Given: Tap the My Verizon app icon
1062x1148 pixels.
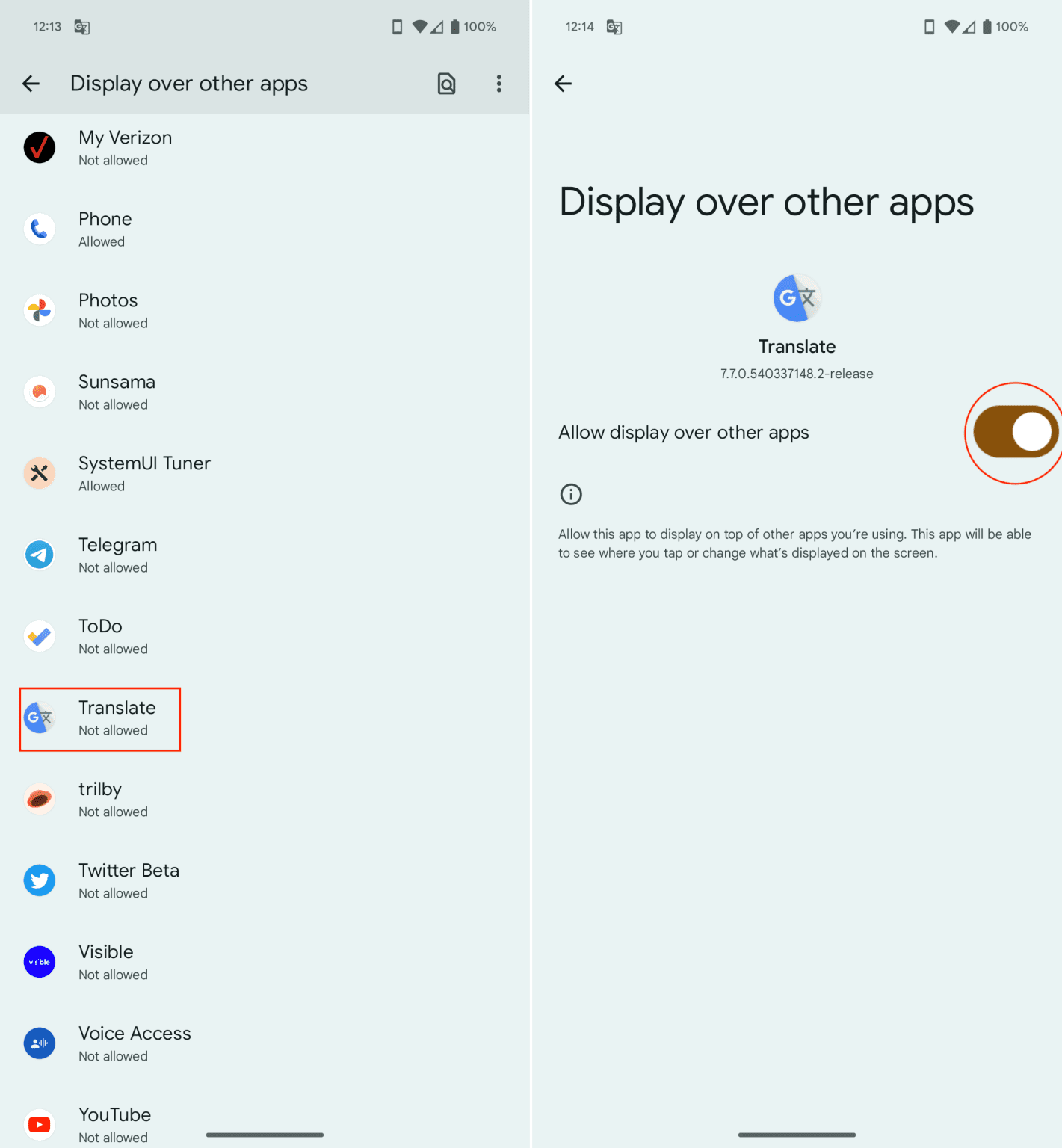Looking at the screenshot, I should pyautogui.click(x=39, y=147).
